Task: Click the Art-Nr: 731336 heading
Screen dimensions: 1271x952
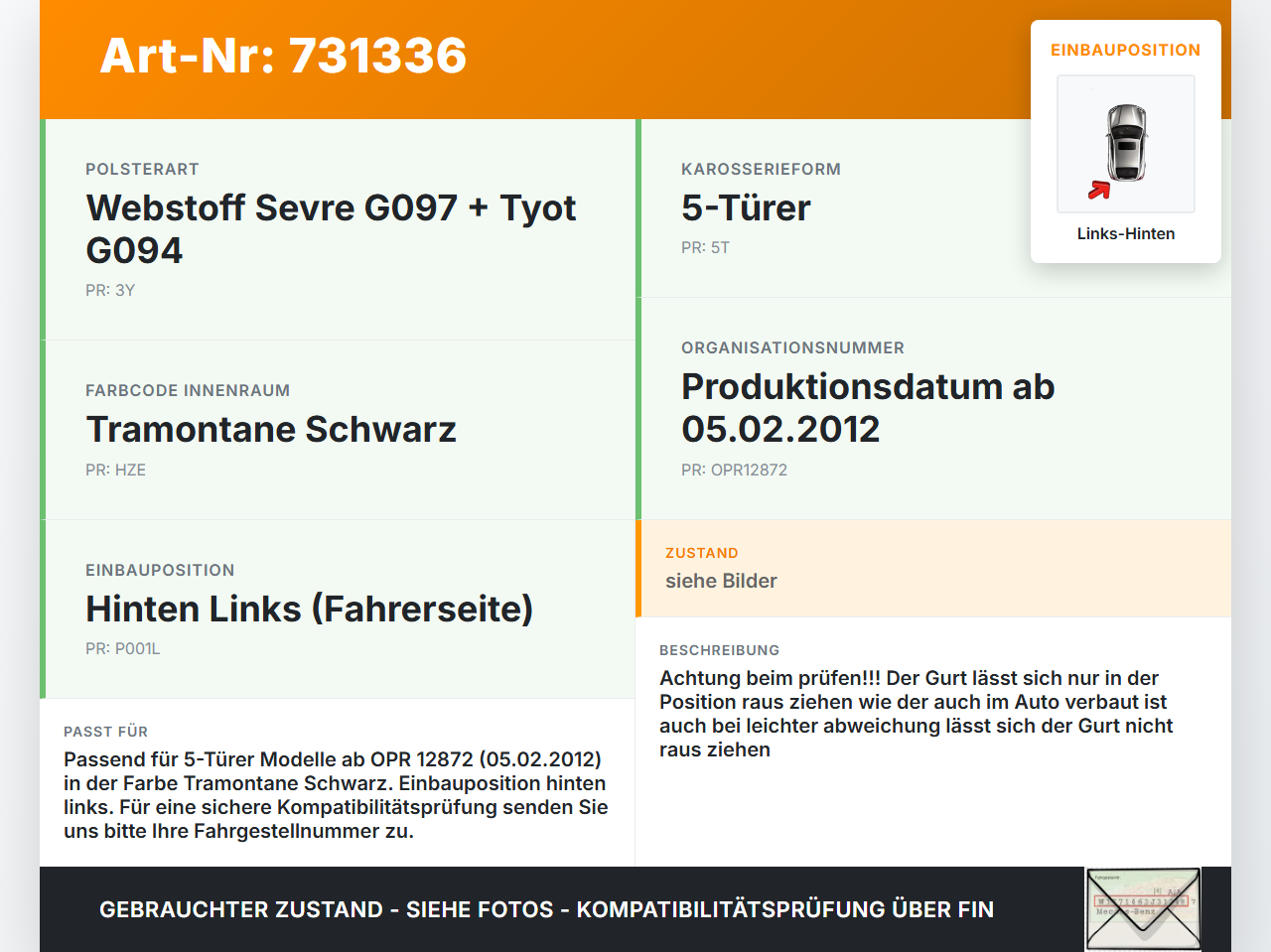Action: point(283,56)
